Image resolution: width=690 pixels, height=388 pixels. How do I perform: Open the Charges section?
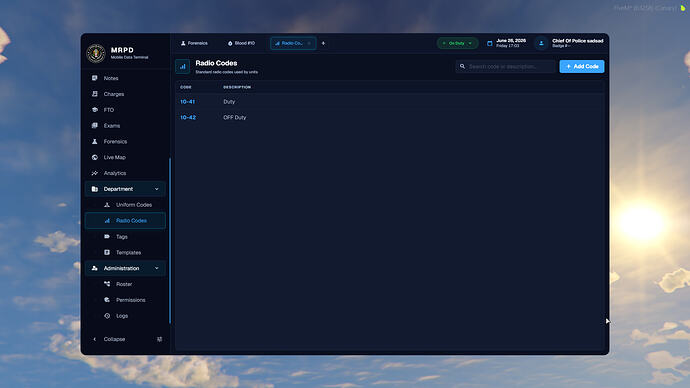coord(125,94)
